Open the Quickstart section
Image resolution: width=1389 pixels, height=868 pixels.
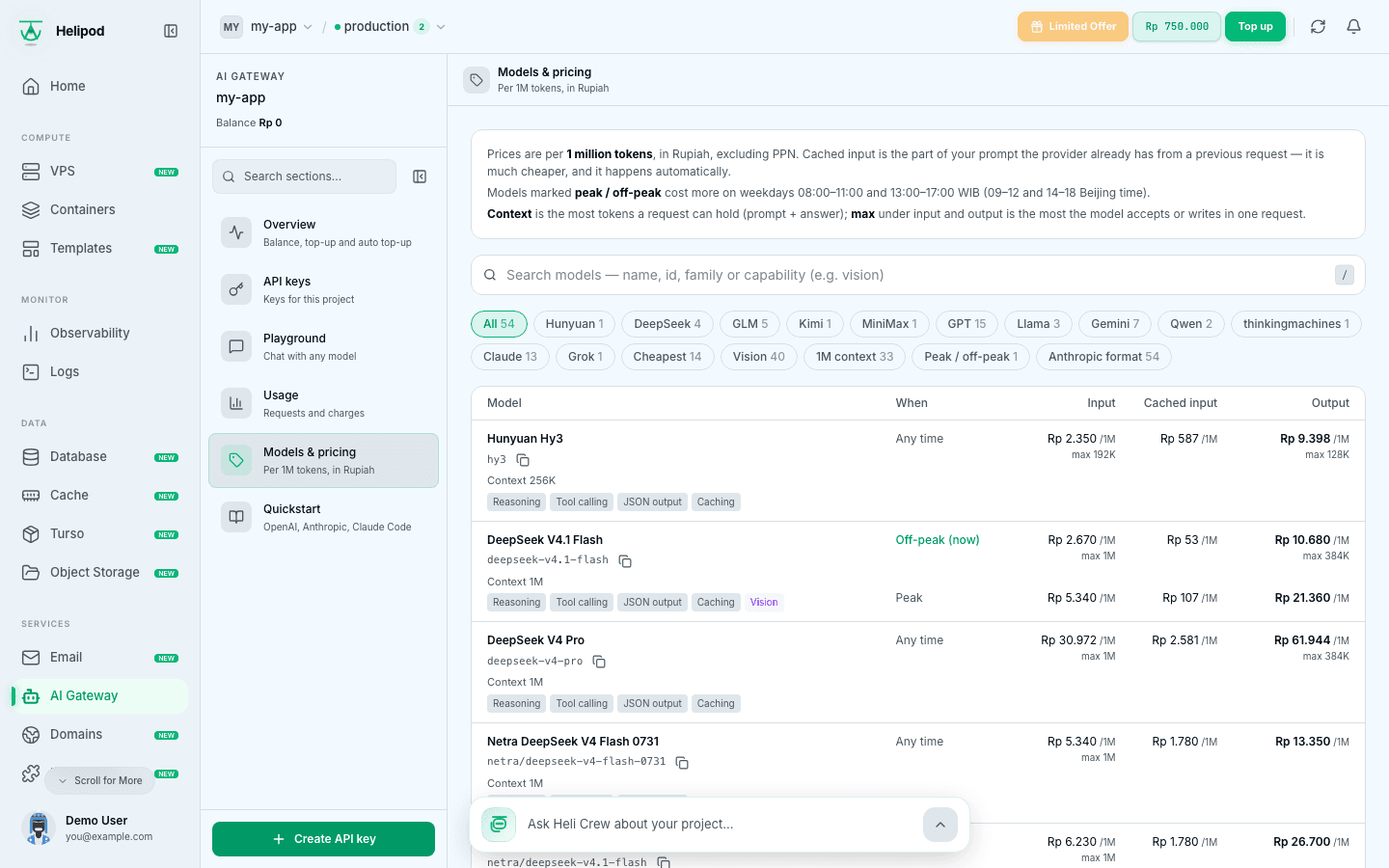[323, 517]
